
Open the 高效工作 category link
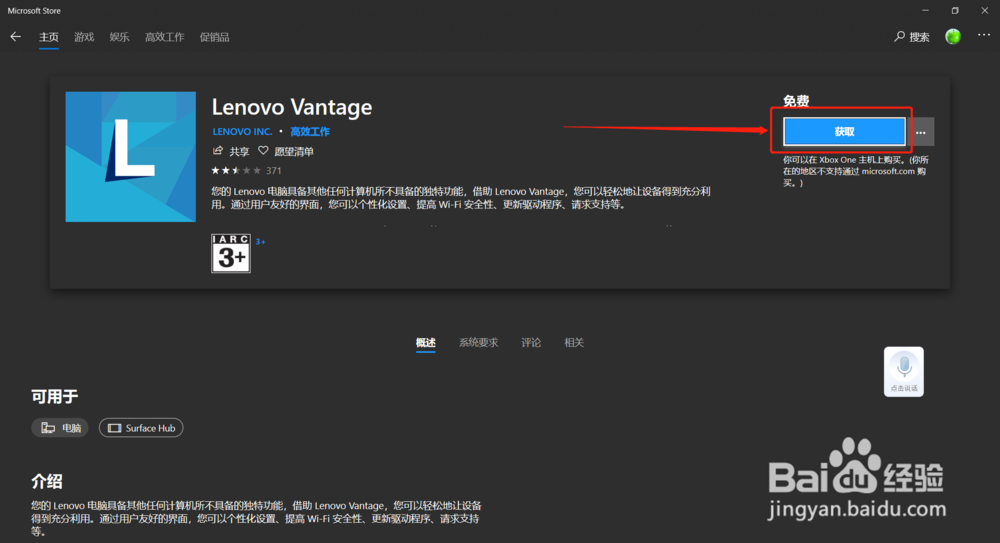click(x=310, y=131)
